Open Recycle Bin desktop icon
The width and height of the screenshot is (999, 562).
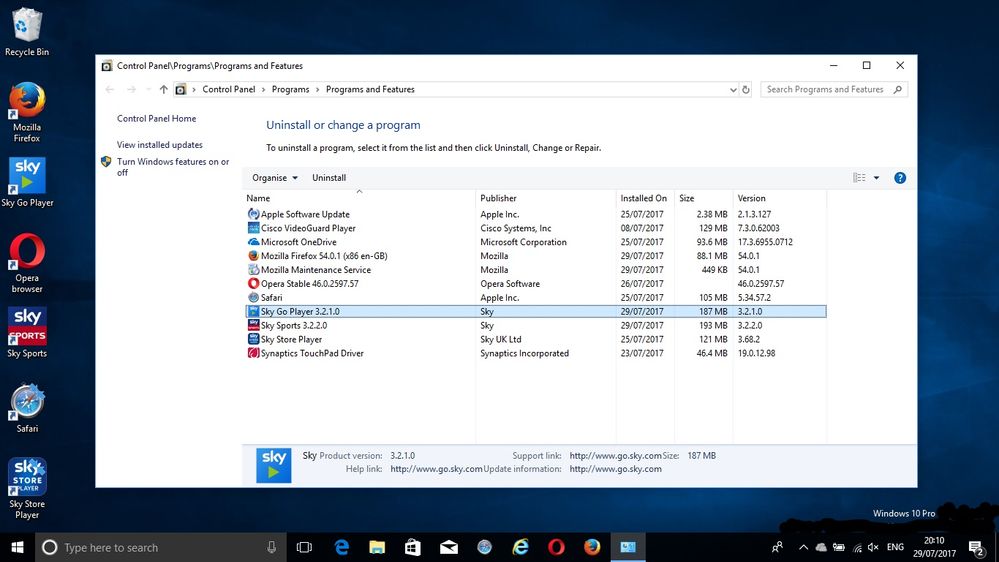tap(26, 32)
